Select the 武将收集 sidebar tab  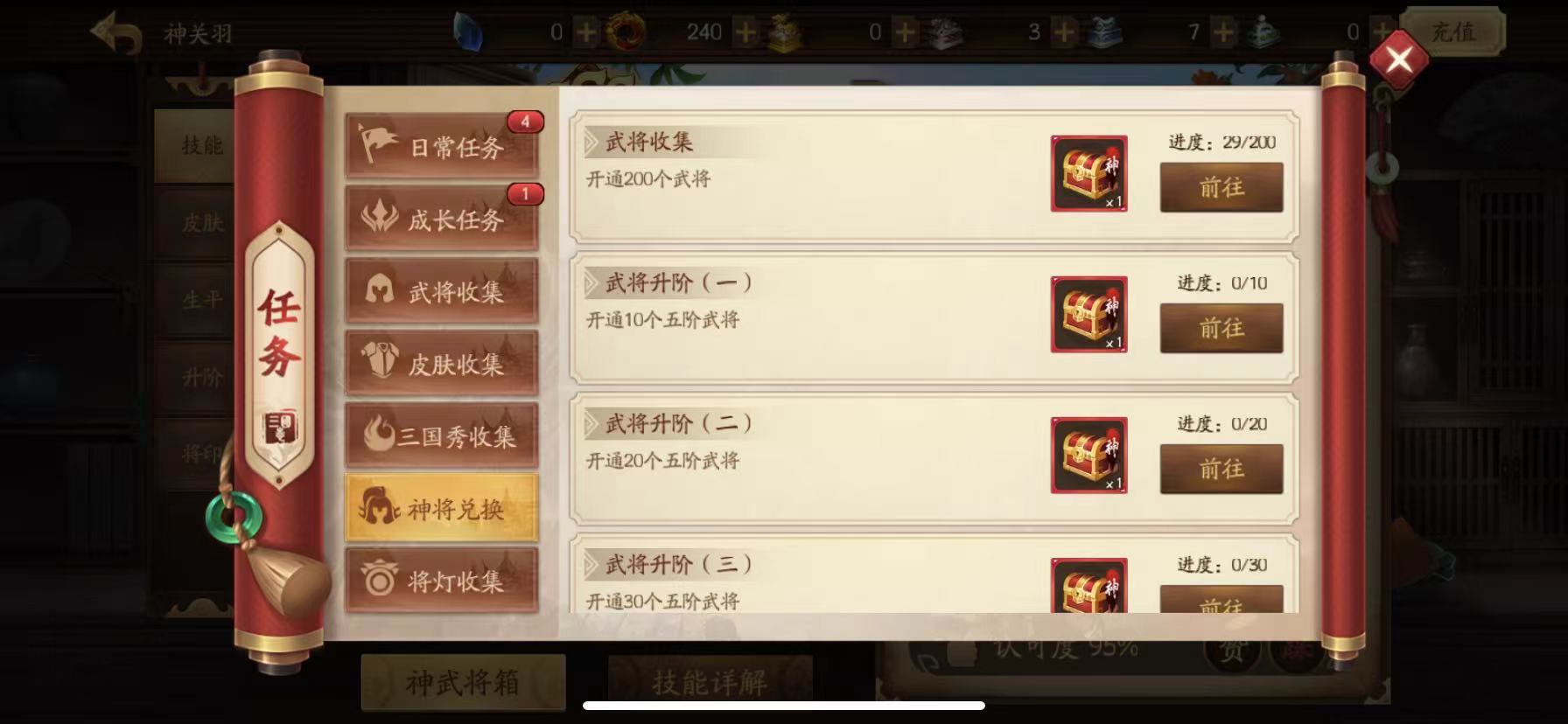[442, 290]
